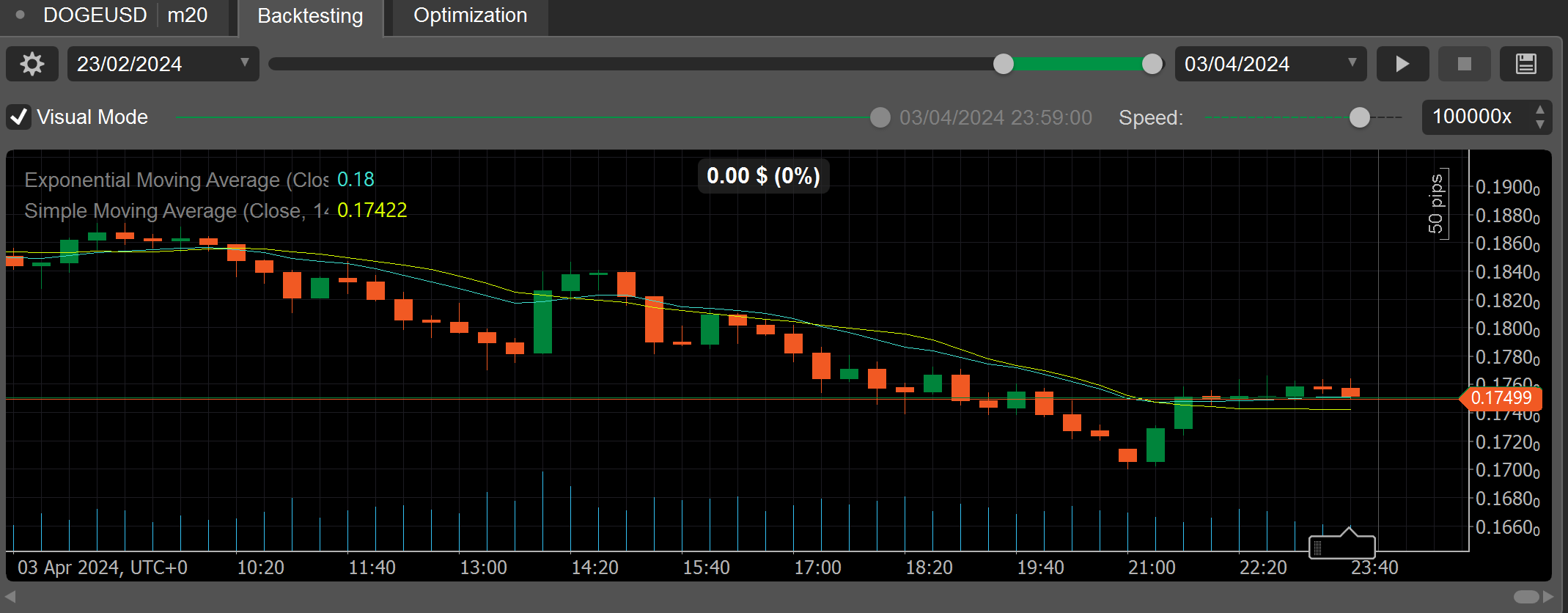Click the 0.1900 price axis label
This screenshot has height=613, width=1568.
click(x=1507, y=188)
